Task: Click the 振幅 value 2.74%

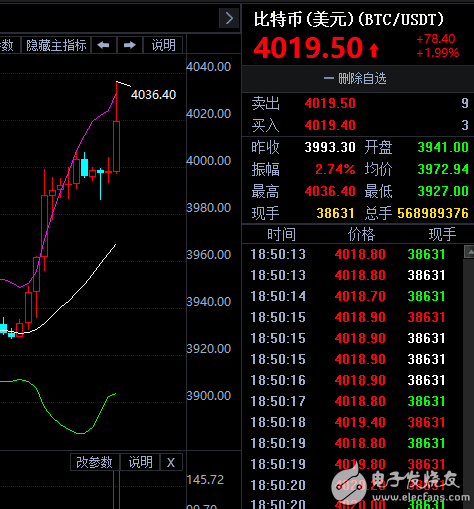Action: (335, 169)
